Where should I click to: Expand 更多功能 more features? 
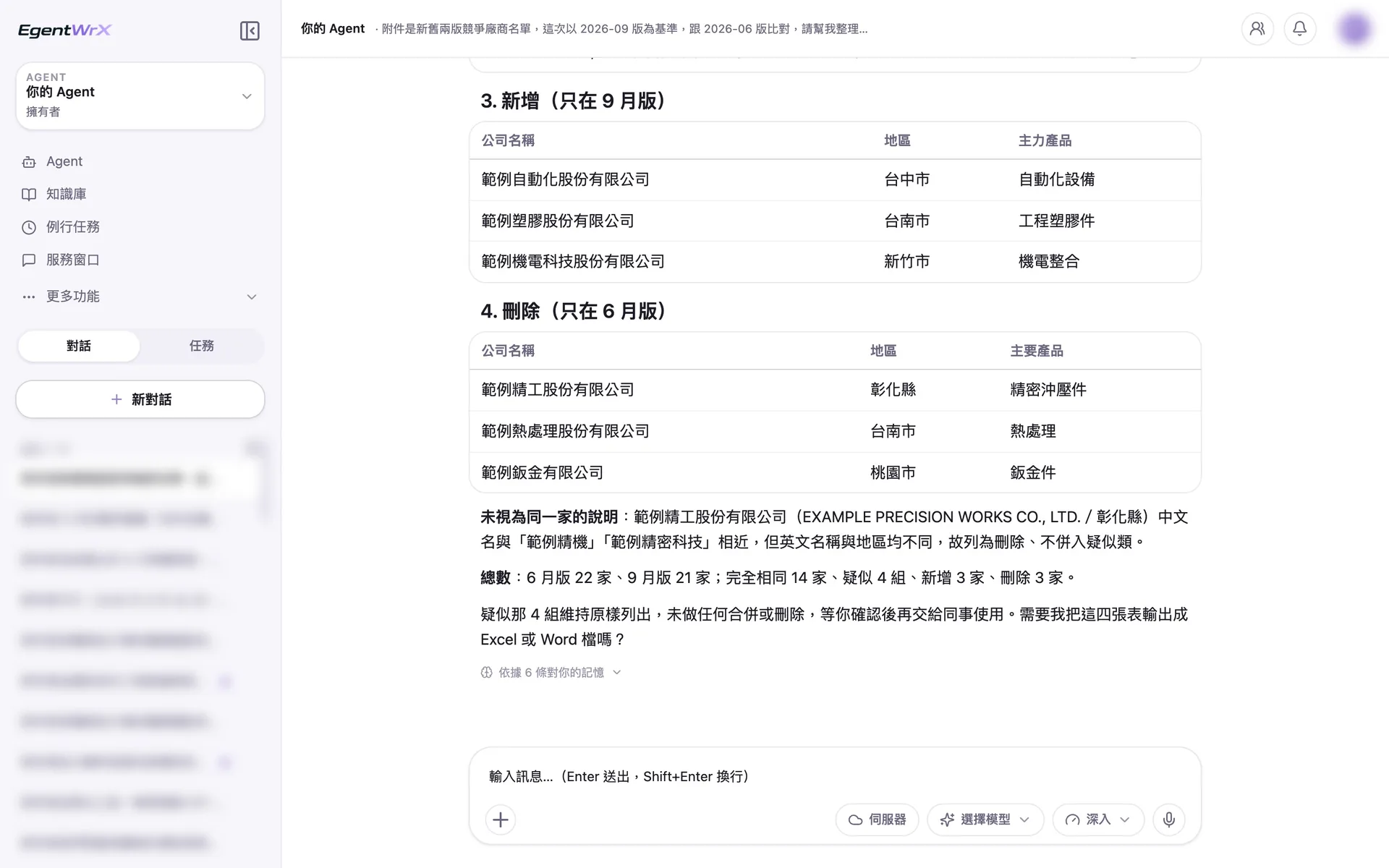click(x=140, y=297)
